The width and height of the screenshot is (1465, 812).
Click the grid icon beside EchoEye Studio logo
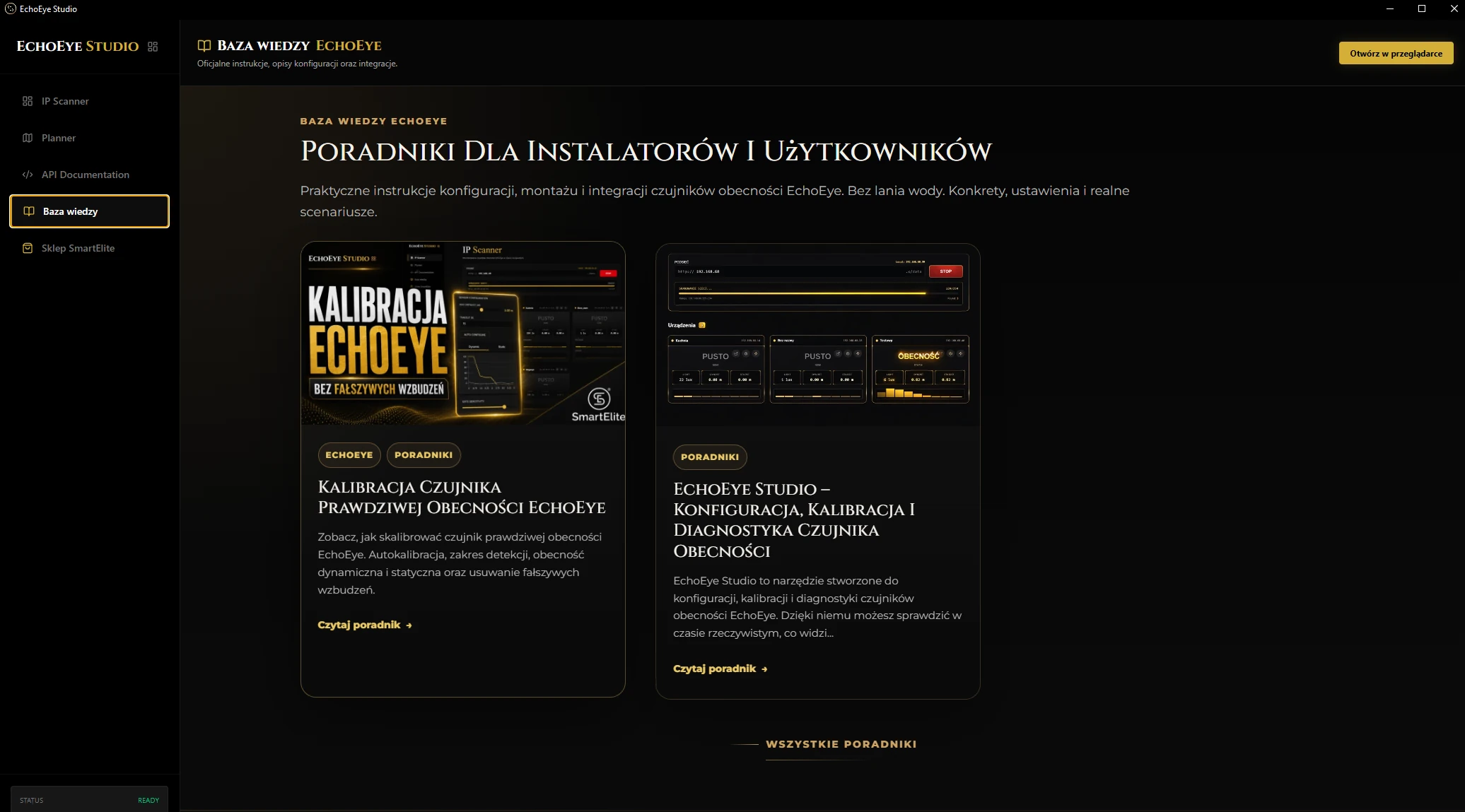click(153, 47)
